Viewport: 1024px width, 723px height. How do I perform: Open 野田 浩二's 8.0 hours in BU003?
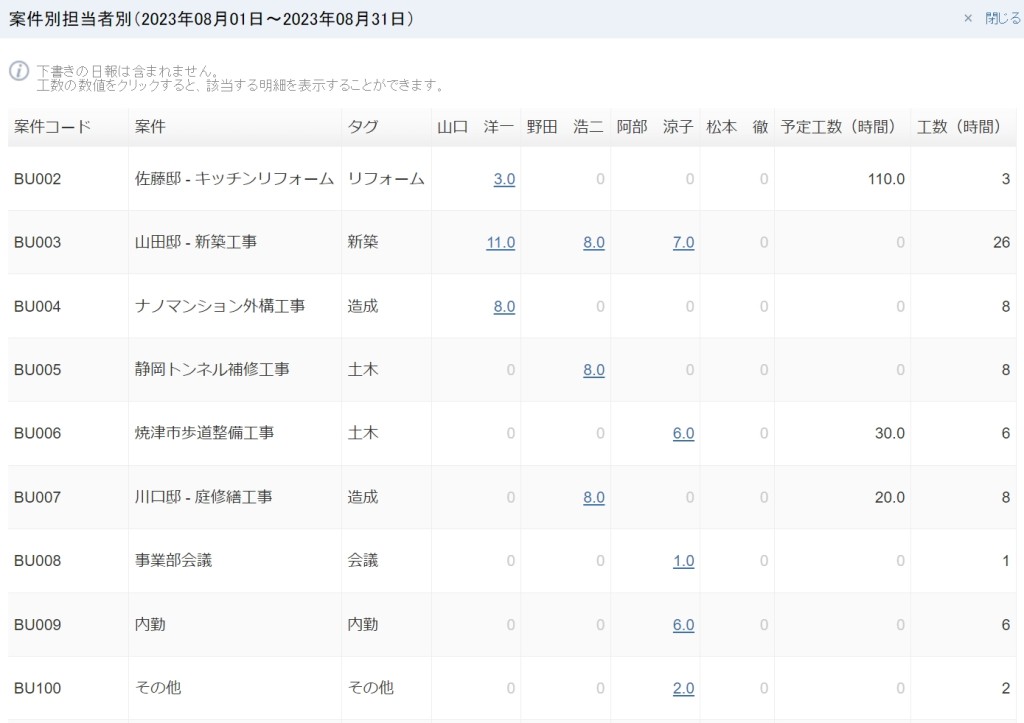pyautogui.click(x=594, y=242)
